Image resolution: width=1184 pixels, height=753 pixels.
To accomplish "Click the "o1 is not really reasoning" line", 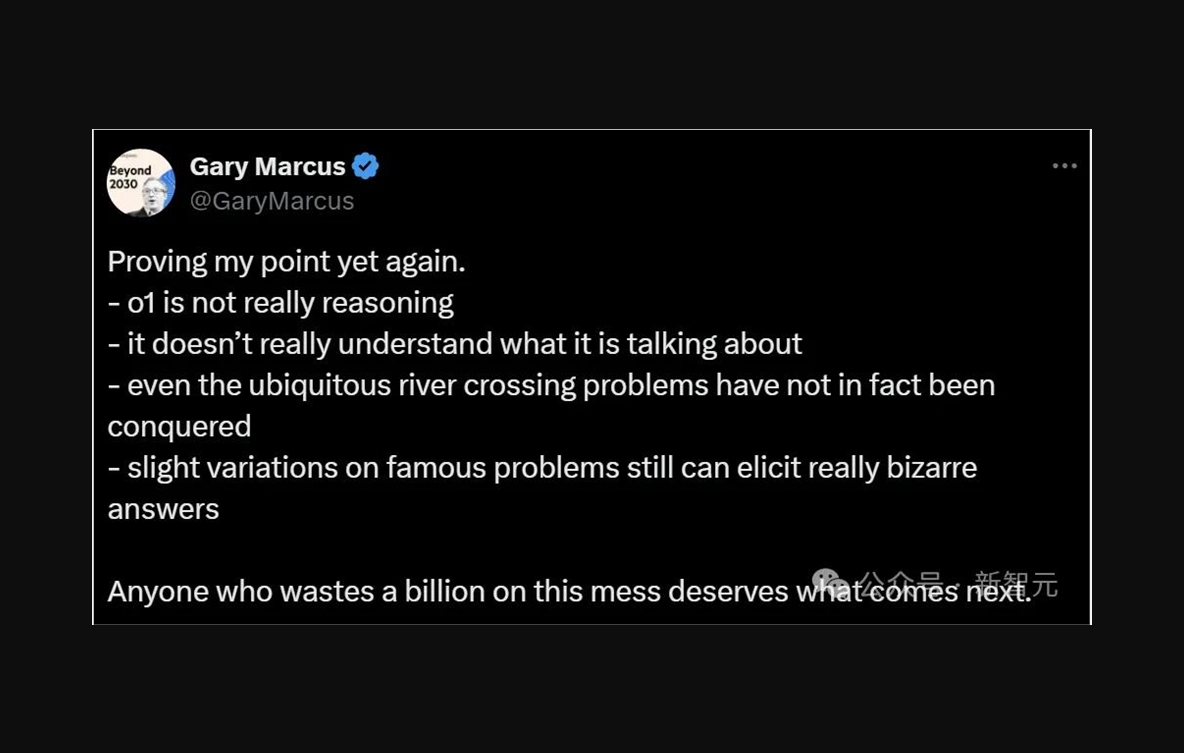I will pyautogui.click(x=290, y=303).
